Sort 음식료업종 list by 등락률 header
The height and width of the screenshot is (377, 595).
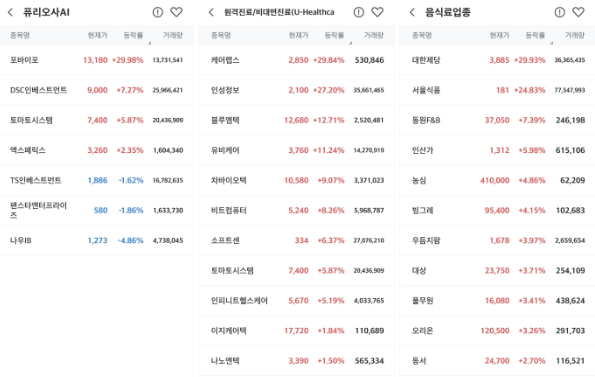pyautogui.click(x=535, y=35)
